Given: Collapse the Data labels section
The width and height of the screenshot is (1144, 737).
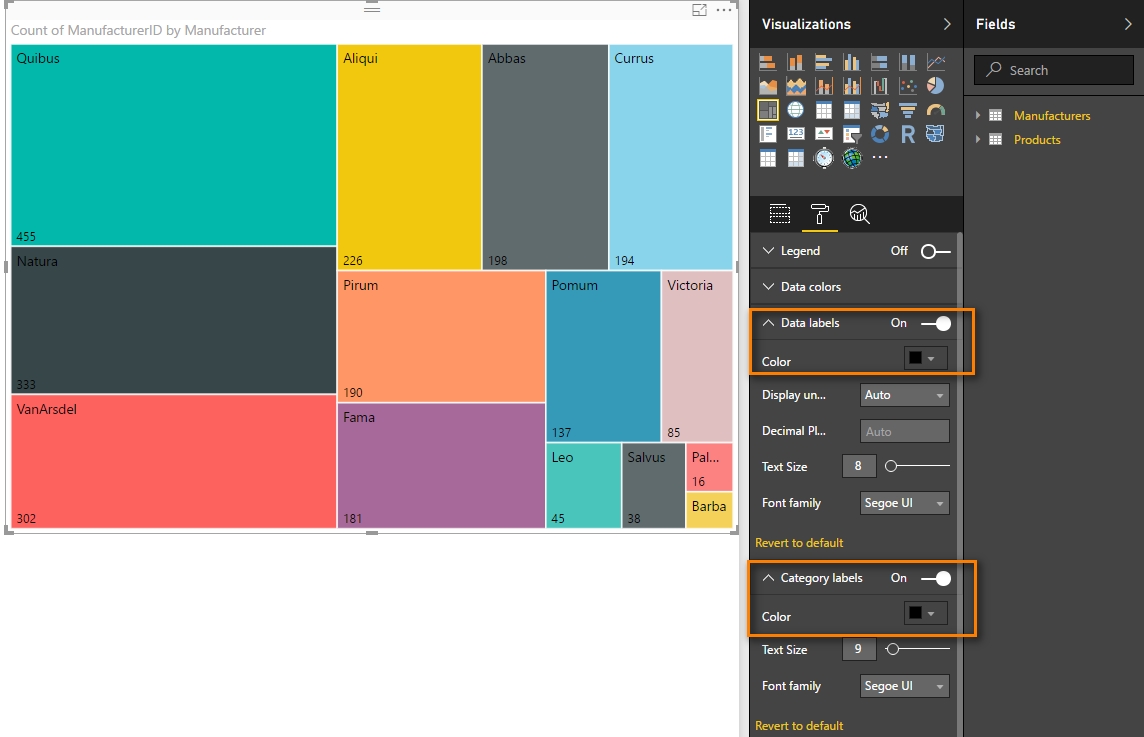Looking at the screenshot, I should [768, 323].
